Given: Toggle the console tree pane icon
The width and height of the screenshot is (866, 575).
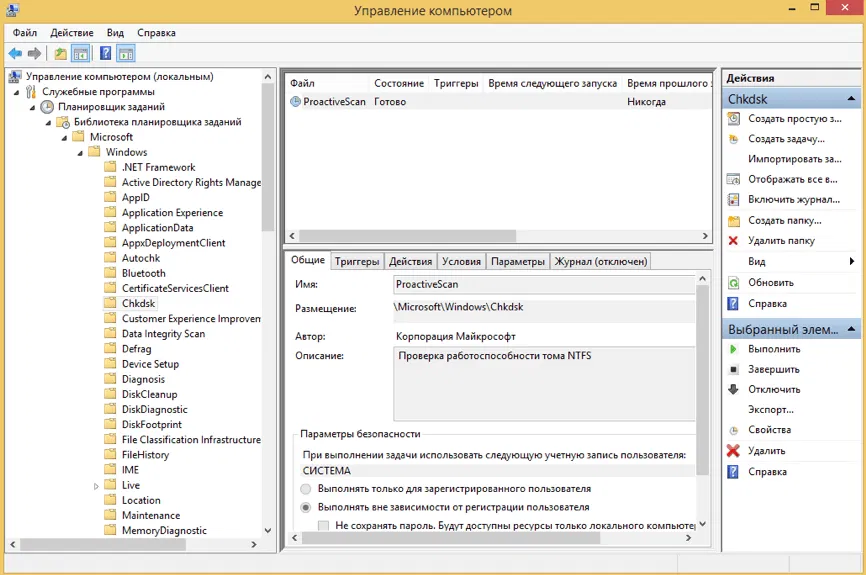Looking at the screenshot, I should [x=81, y=54].
